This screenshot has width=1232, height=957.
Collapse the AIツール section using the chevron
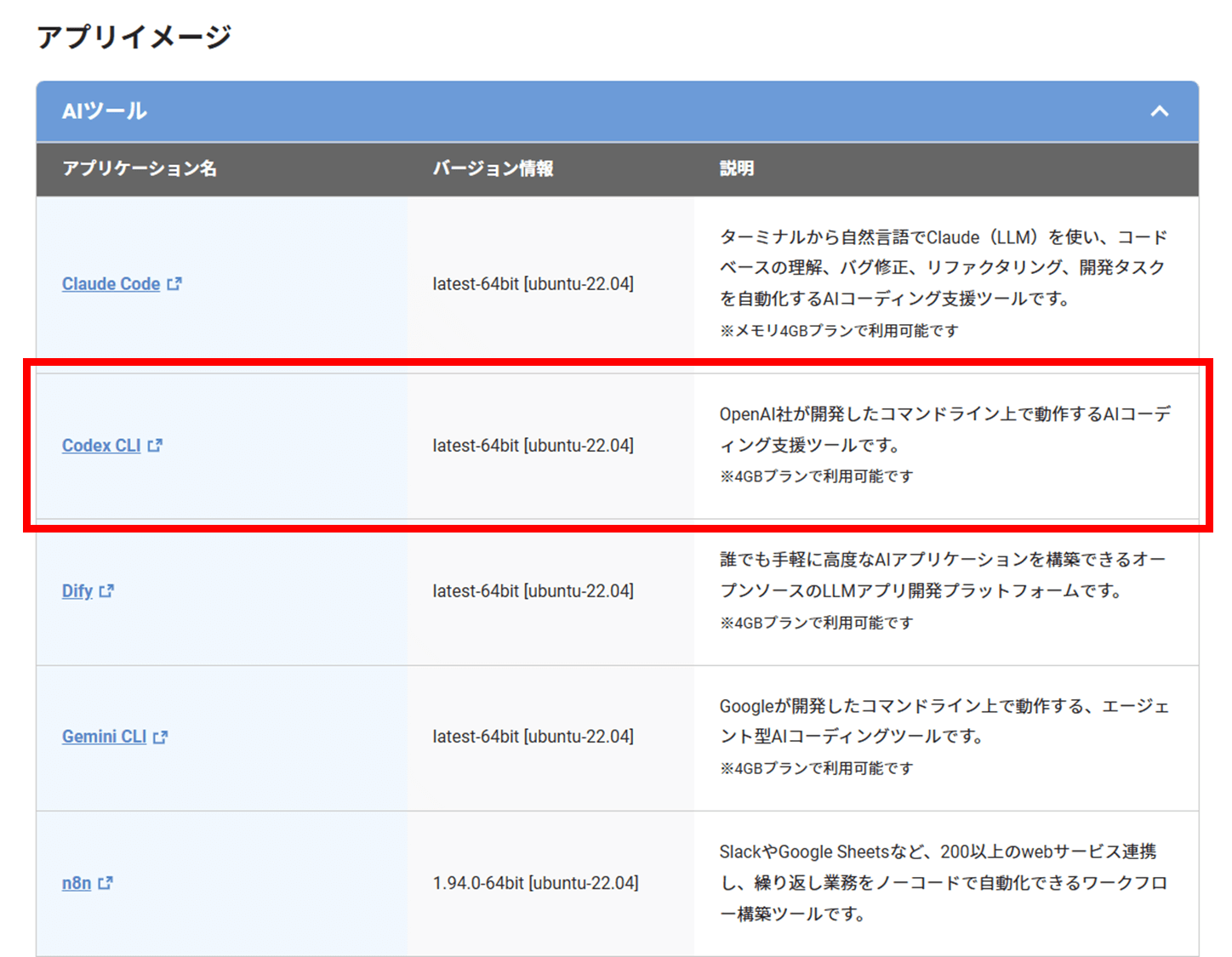[x=1159, y=111]
